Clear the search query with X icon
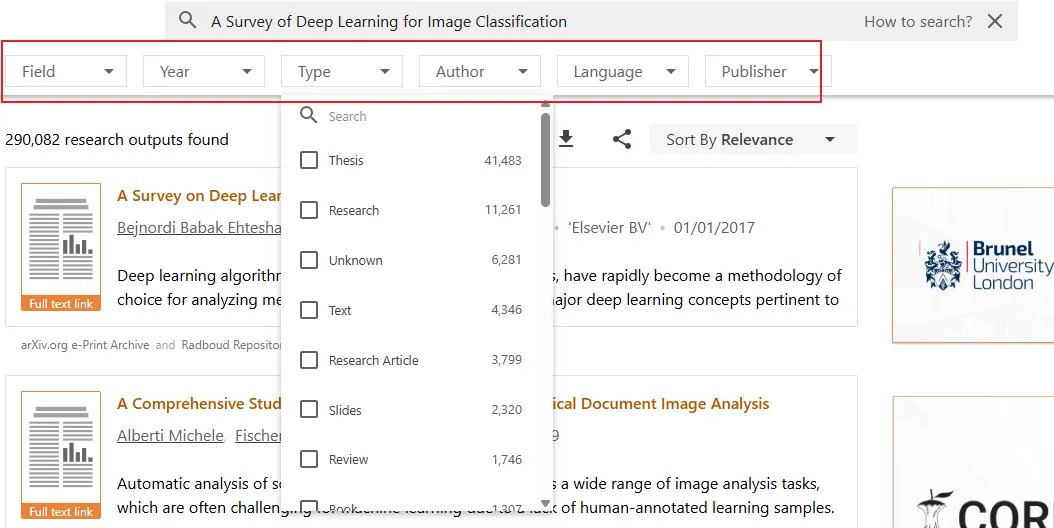Screen dimensions: 1054x528 (x=995, y=21)
